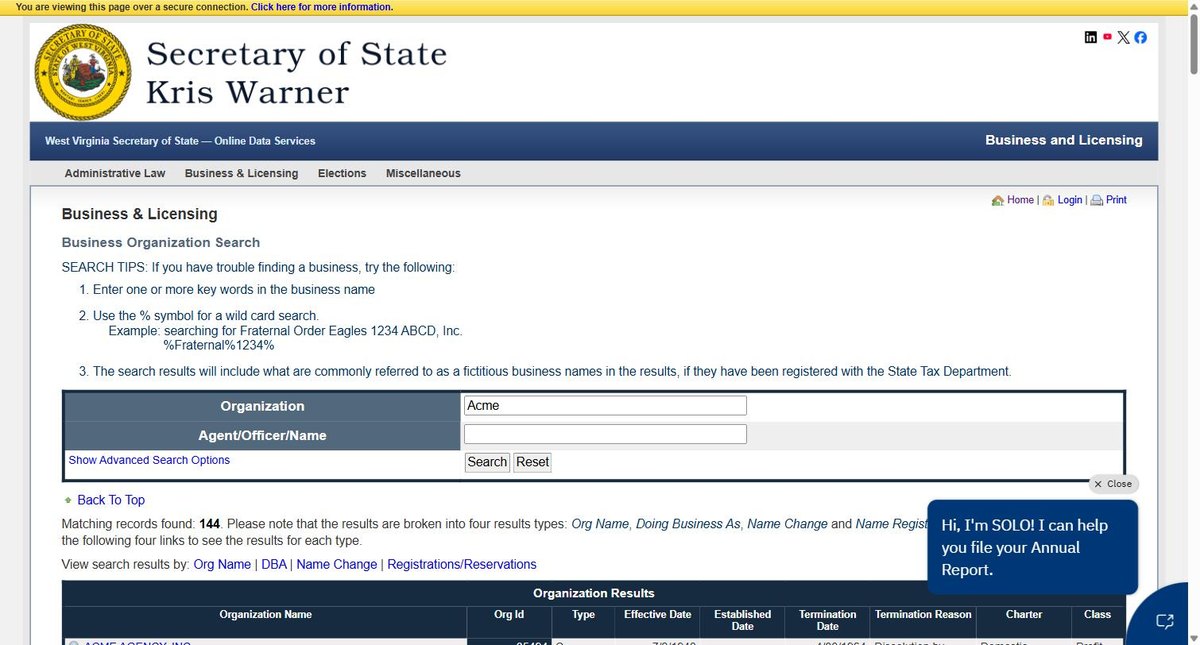Click the Login lock icon
Screen dimensions: 1200x645
point(1048,201)
